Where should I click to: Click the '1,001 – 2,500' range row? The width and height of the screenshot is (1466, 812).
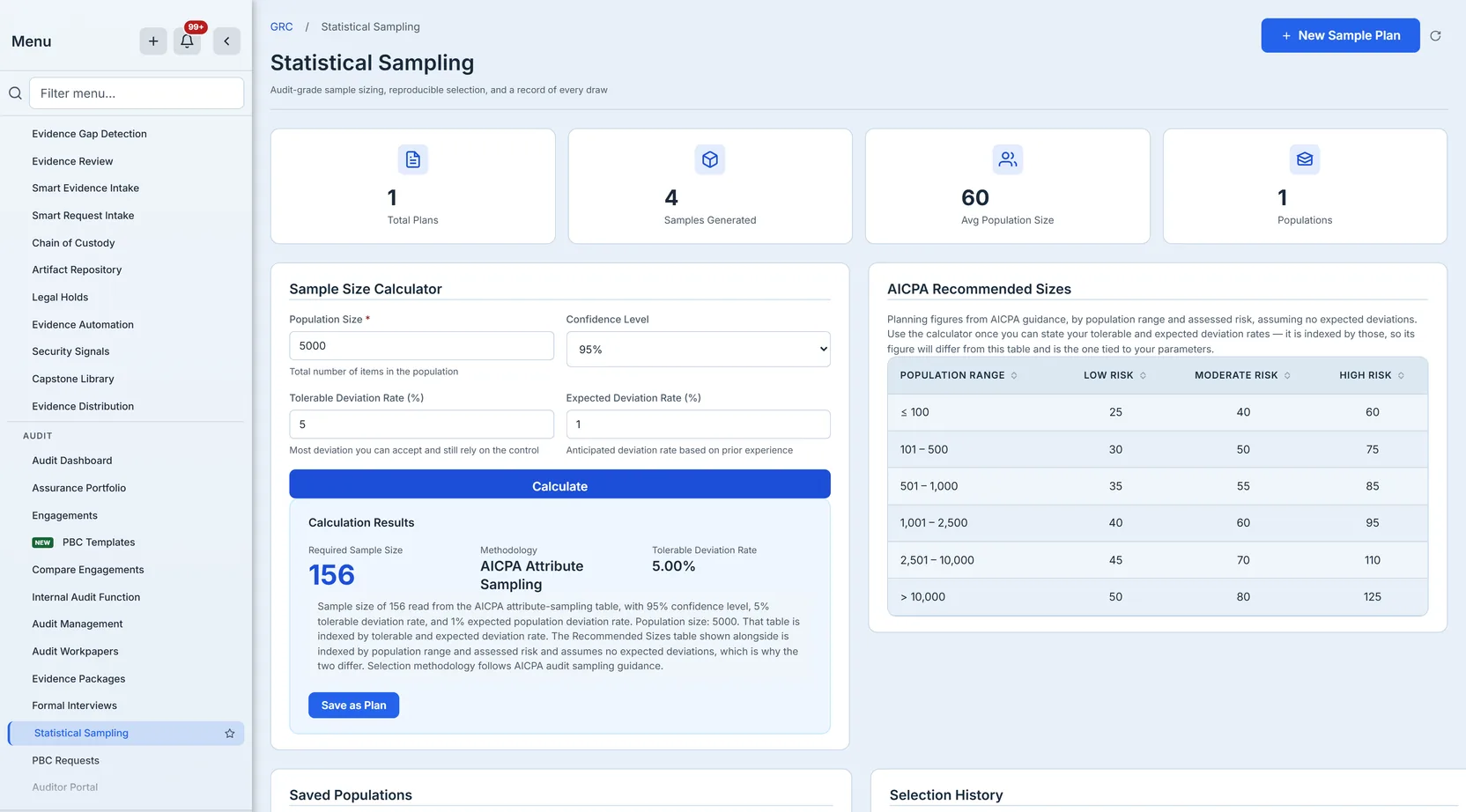(x=1157, y=523)
